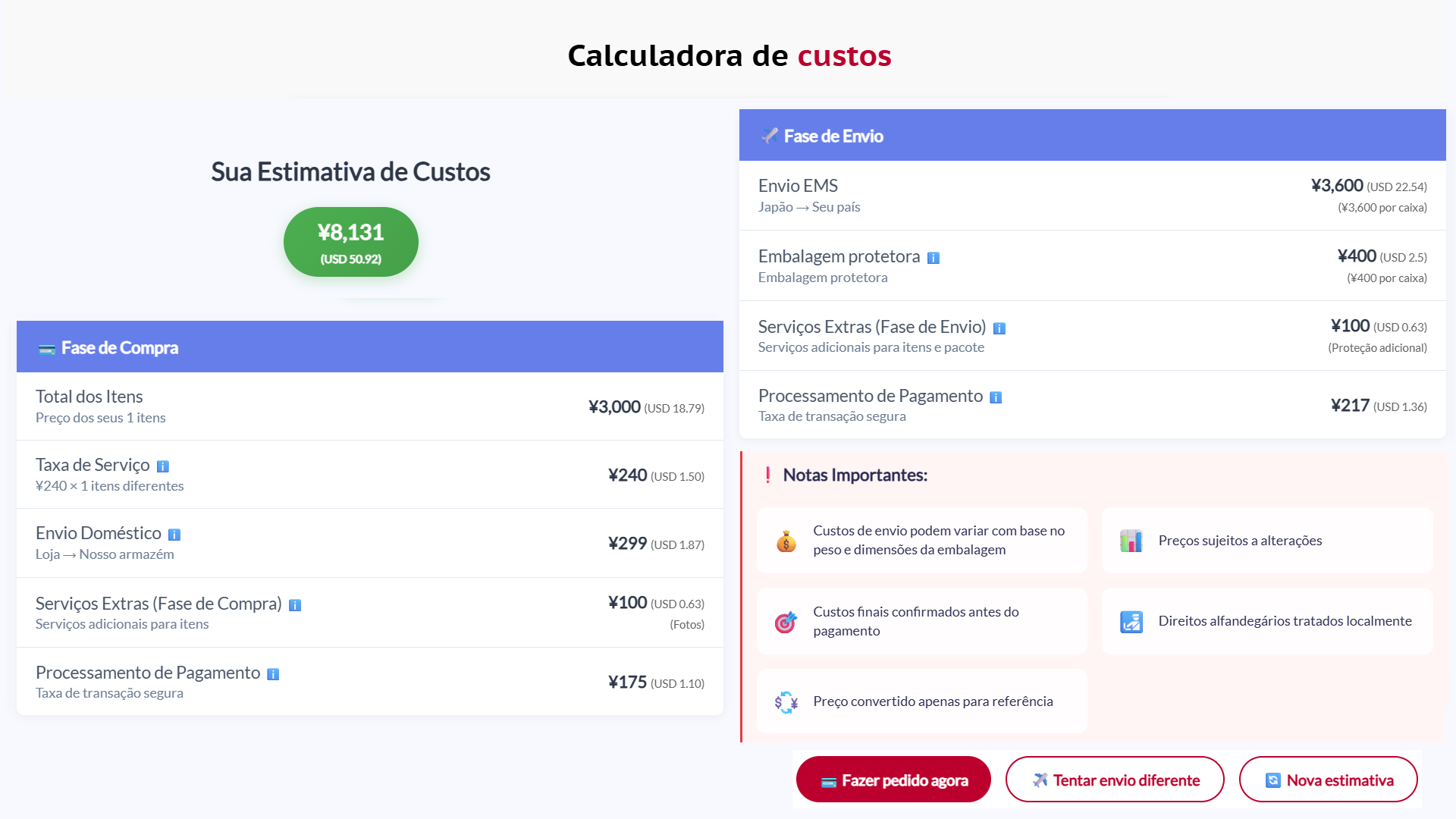Click the Tentar envio diferente button

point(1114,779)
